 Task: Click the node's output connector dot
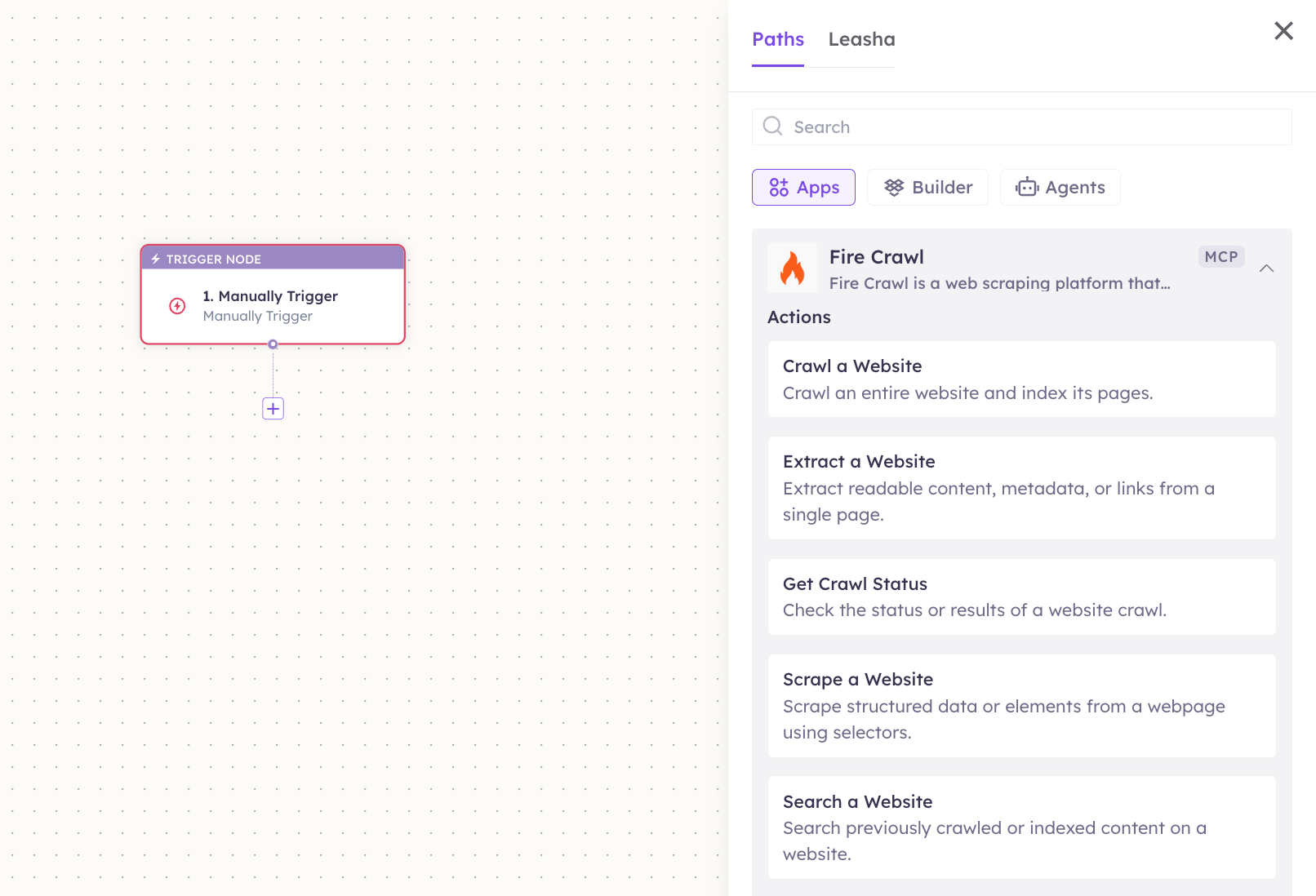273,344
